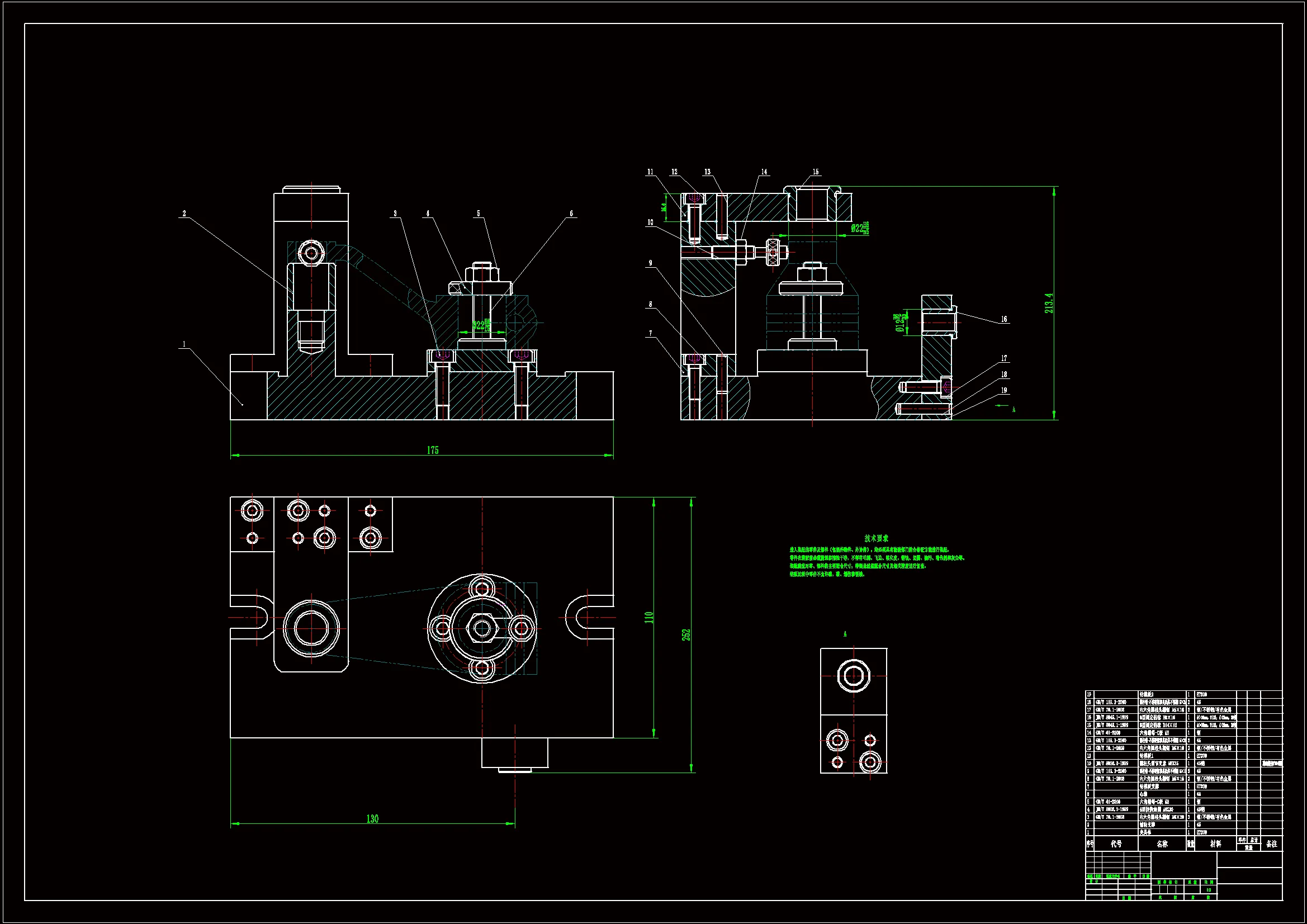
Task: Click the 213.4 height dimension text
Action: coord(1049,303)
